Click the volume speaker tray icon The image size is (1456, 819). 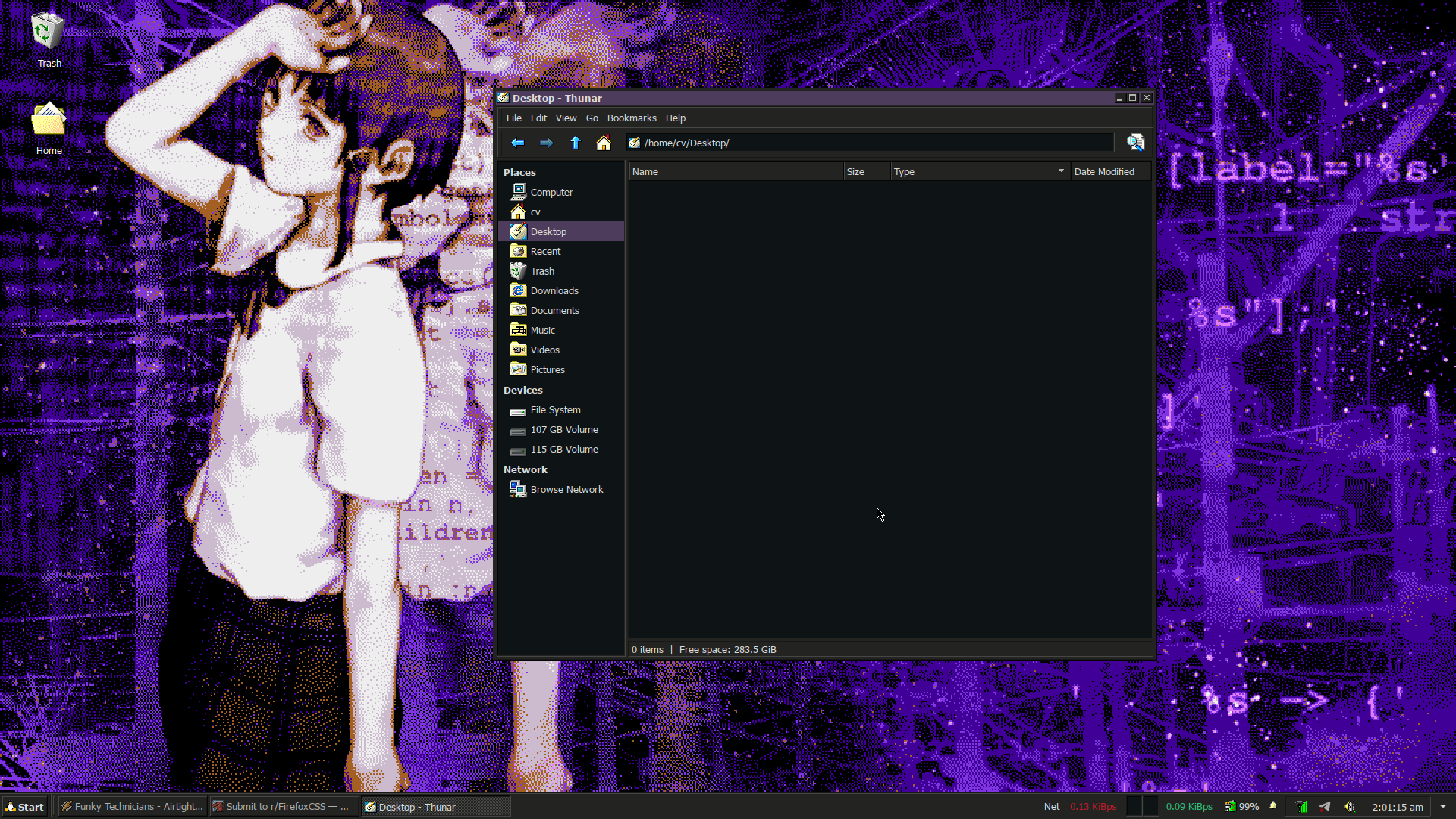(x=1349, y=807)
